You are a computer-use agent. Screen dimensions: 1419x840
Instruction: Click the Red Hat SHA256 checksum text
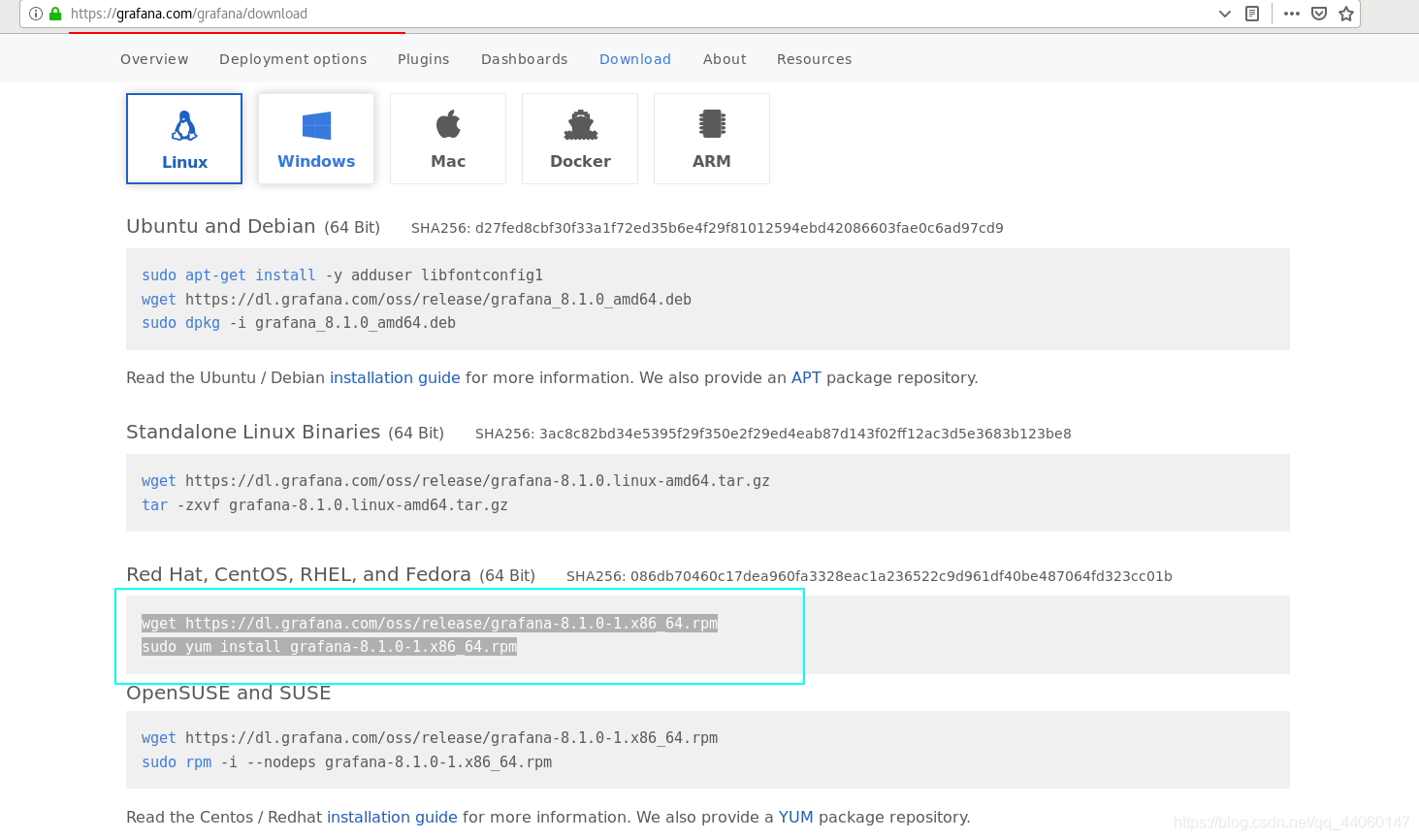[869, 576]
